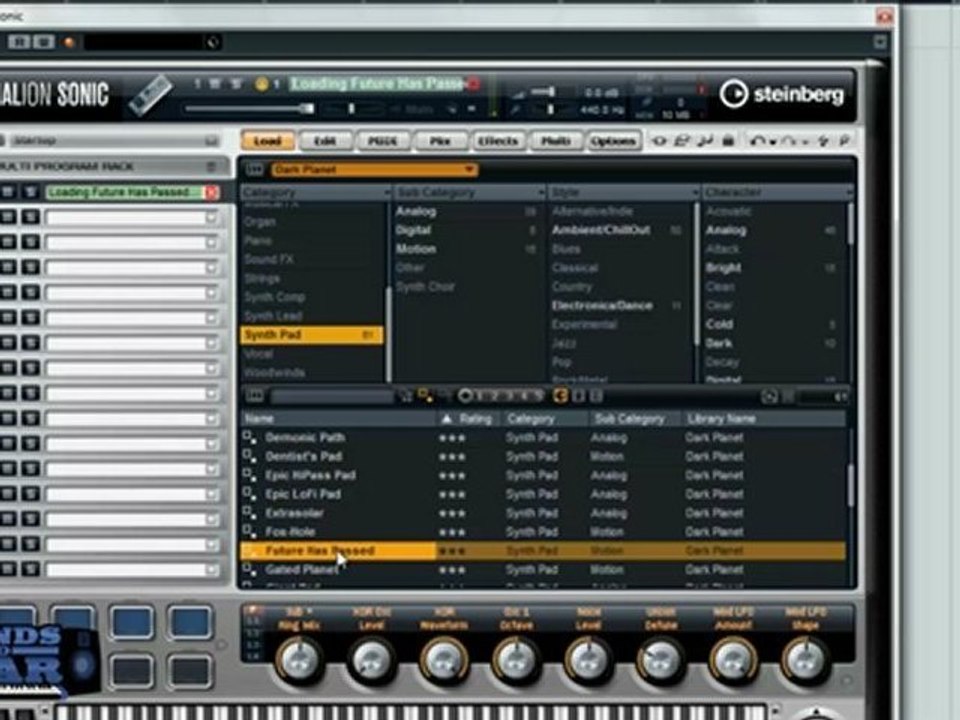Image resolution: width=960 pixels, height=720 pixels.
Task: Select the Dentist's Pad preset
Action: coord(304,457)
